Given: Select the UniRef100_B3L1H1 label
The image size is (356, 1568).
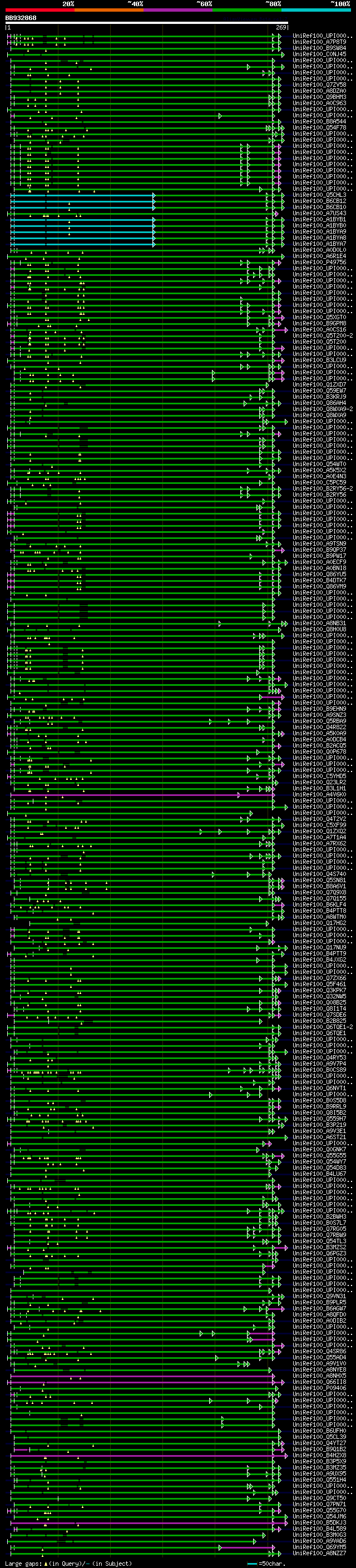Looking at the screenshot, I should pos(319,788).
